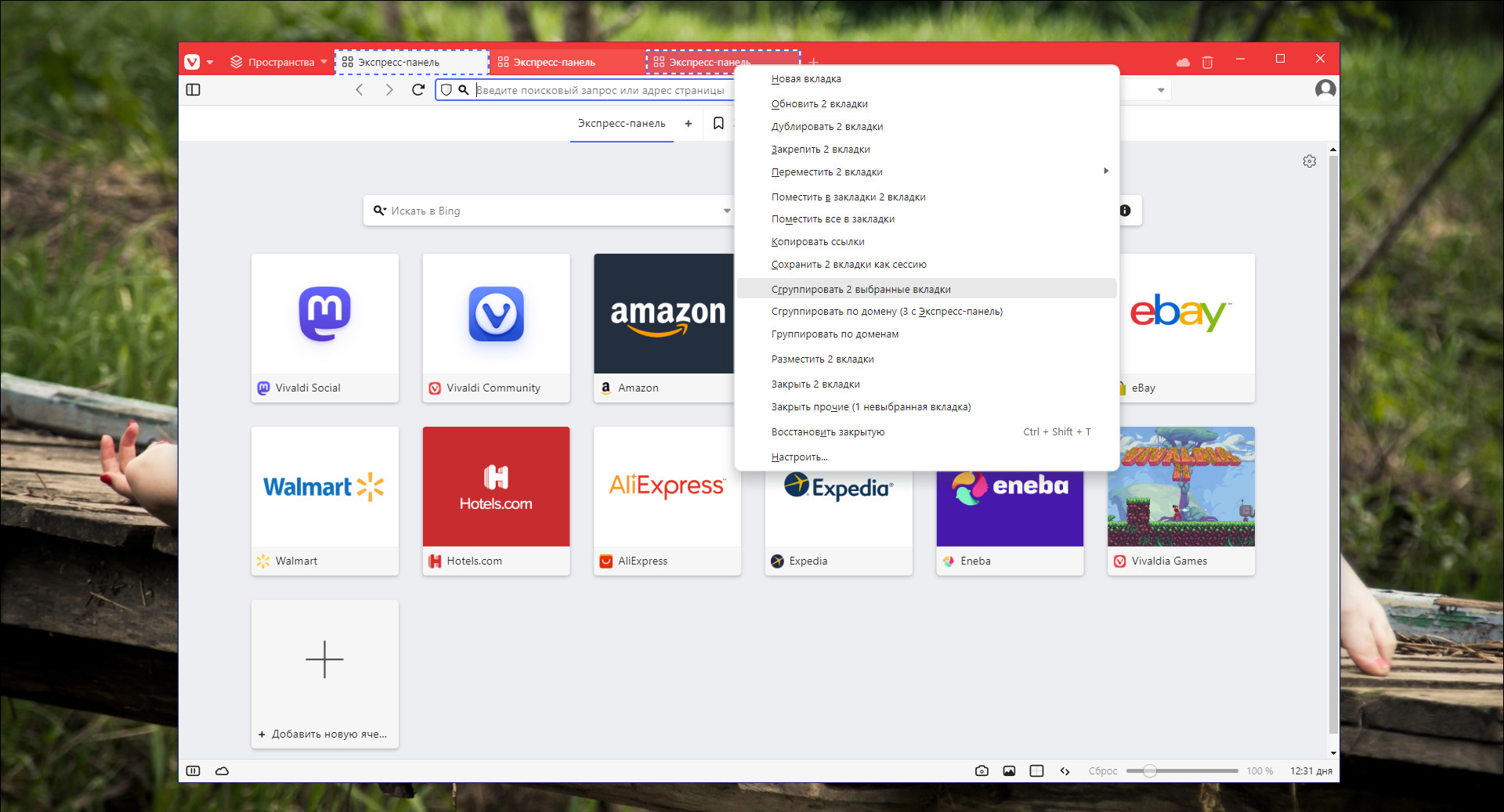Open the synced tabs cloud icon
The height and width of the screenshot is (812, 1504).
tap(1183, 62)
